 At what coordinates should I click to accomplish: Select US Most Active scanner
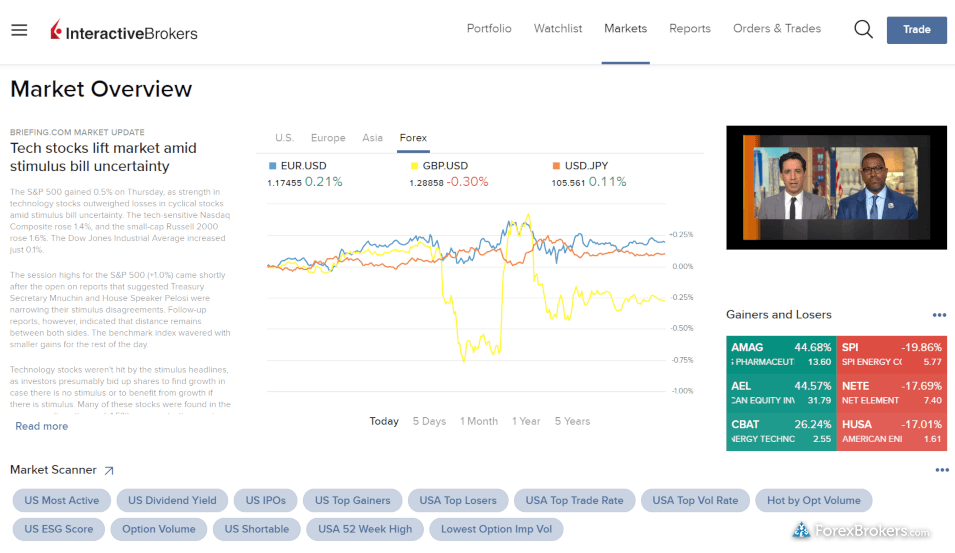tap(62, 501)
